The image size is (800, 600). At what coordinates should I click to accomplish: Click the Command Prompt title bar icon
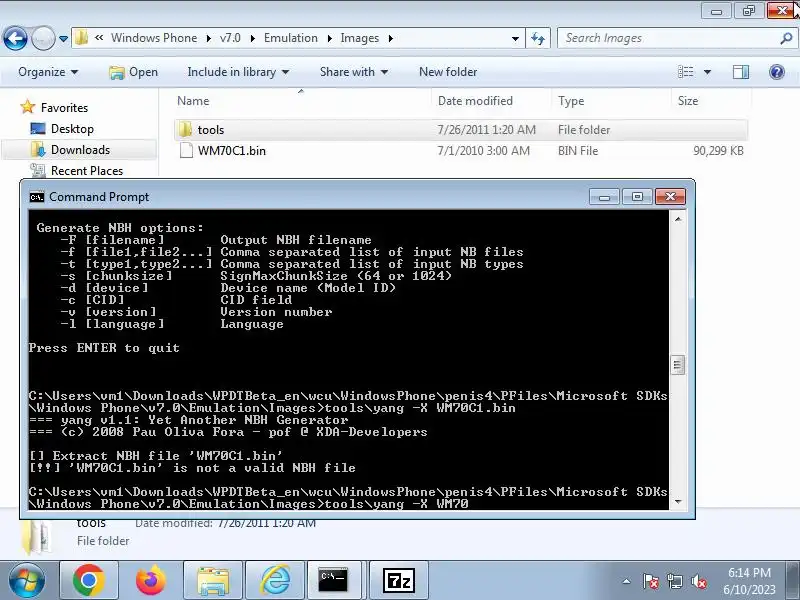37,197
